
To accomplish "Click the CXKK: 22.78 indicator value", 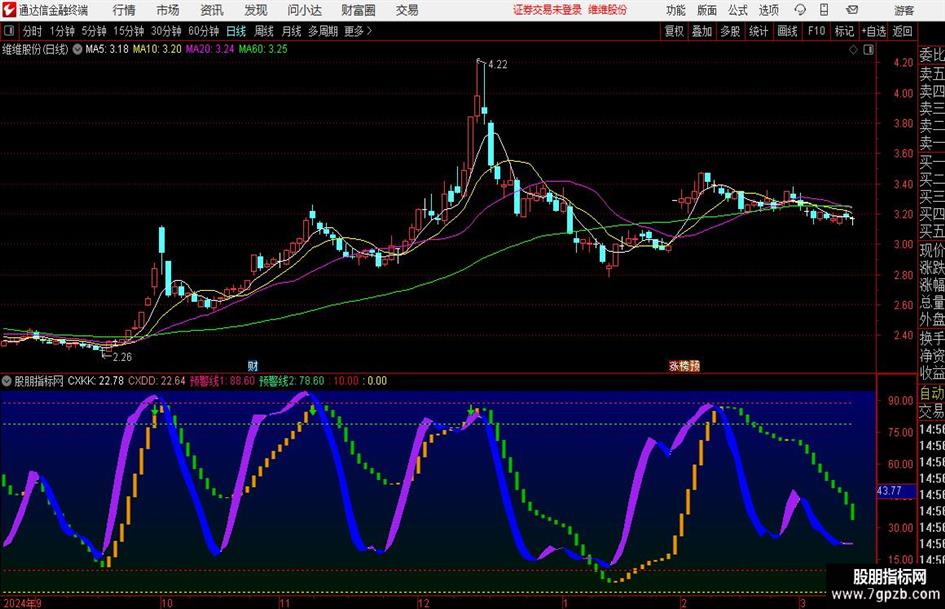I will 95,381.
